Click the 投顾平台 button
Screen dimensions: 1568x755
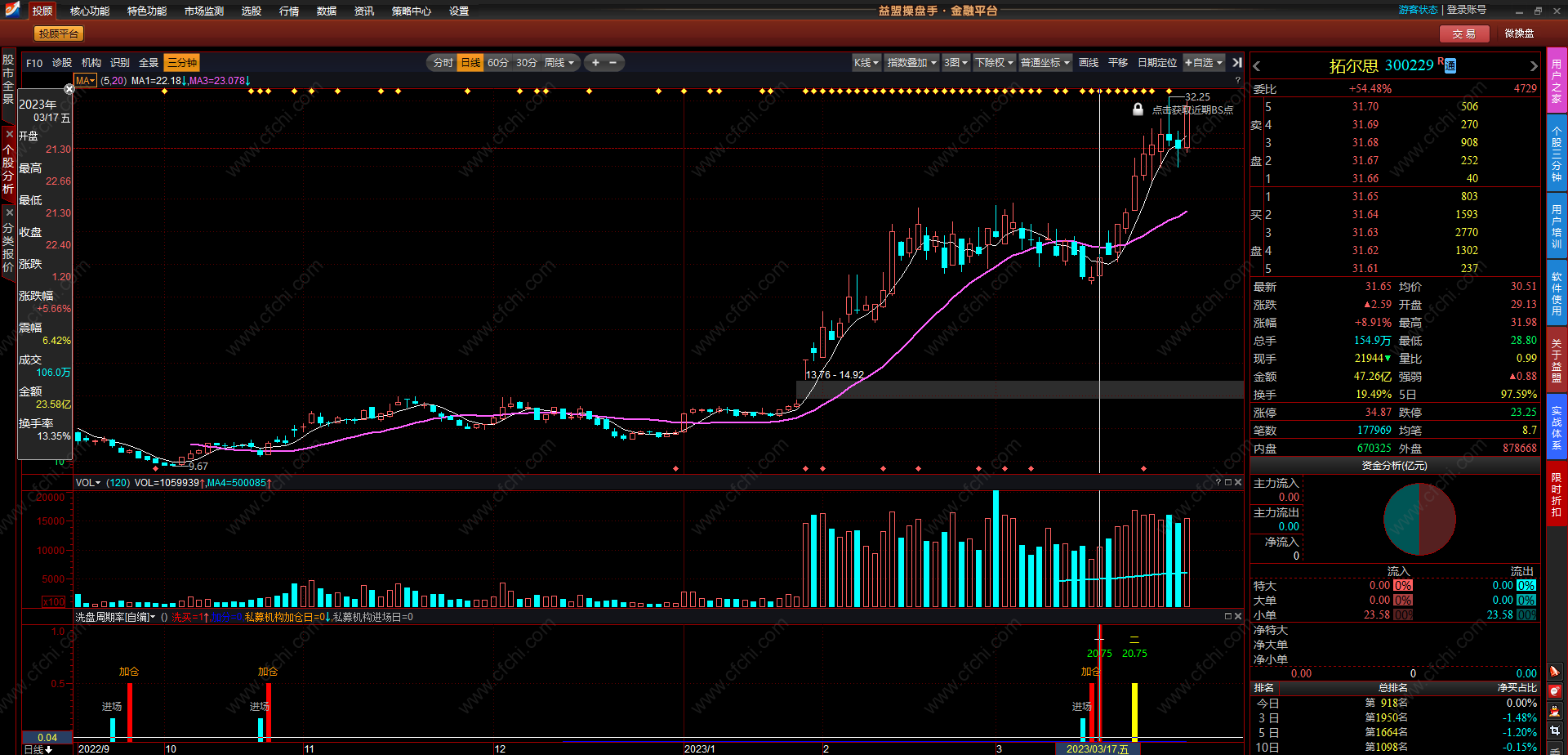click(x=59, y=34)
